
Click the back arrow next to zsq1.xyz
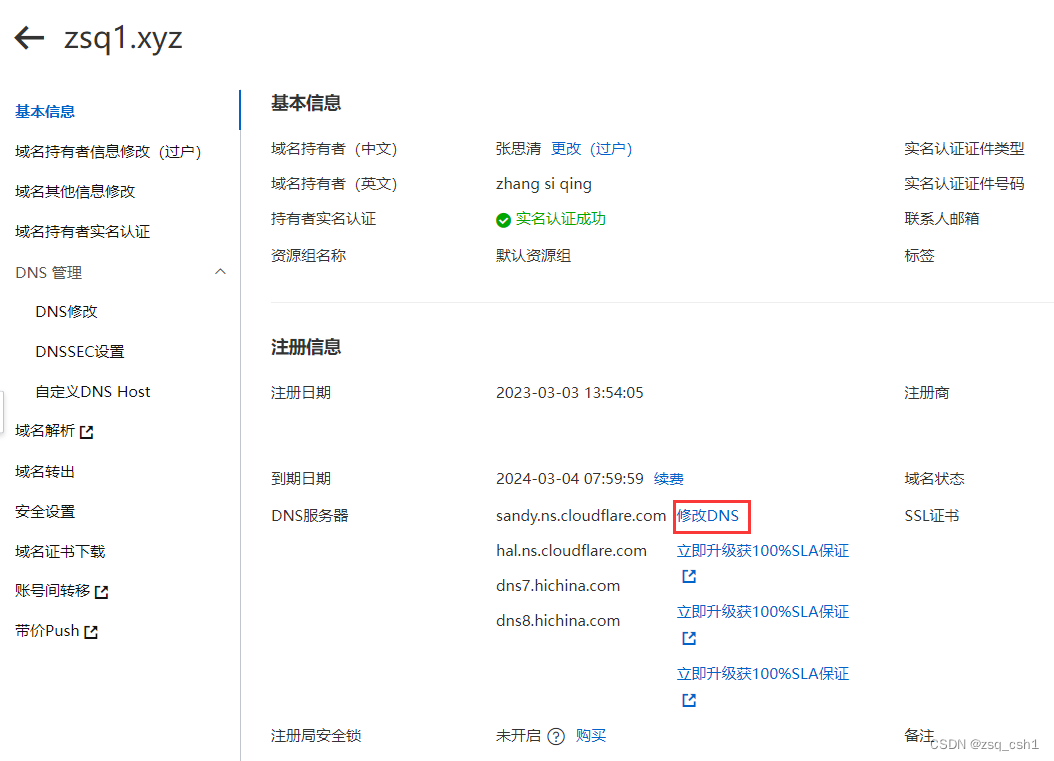click(29, 37)
